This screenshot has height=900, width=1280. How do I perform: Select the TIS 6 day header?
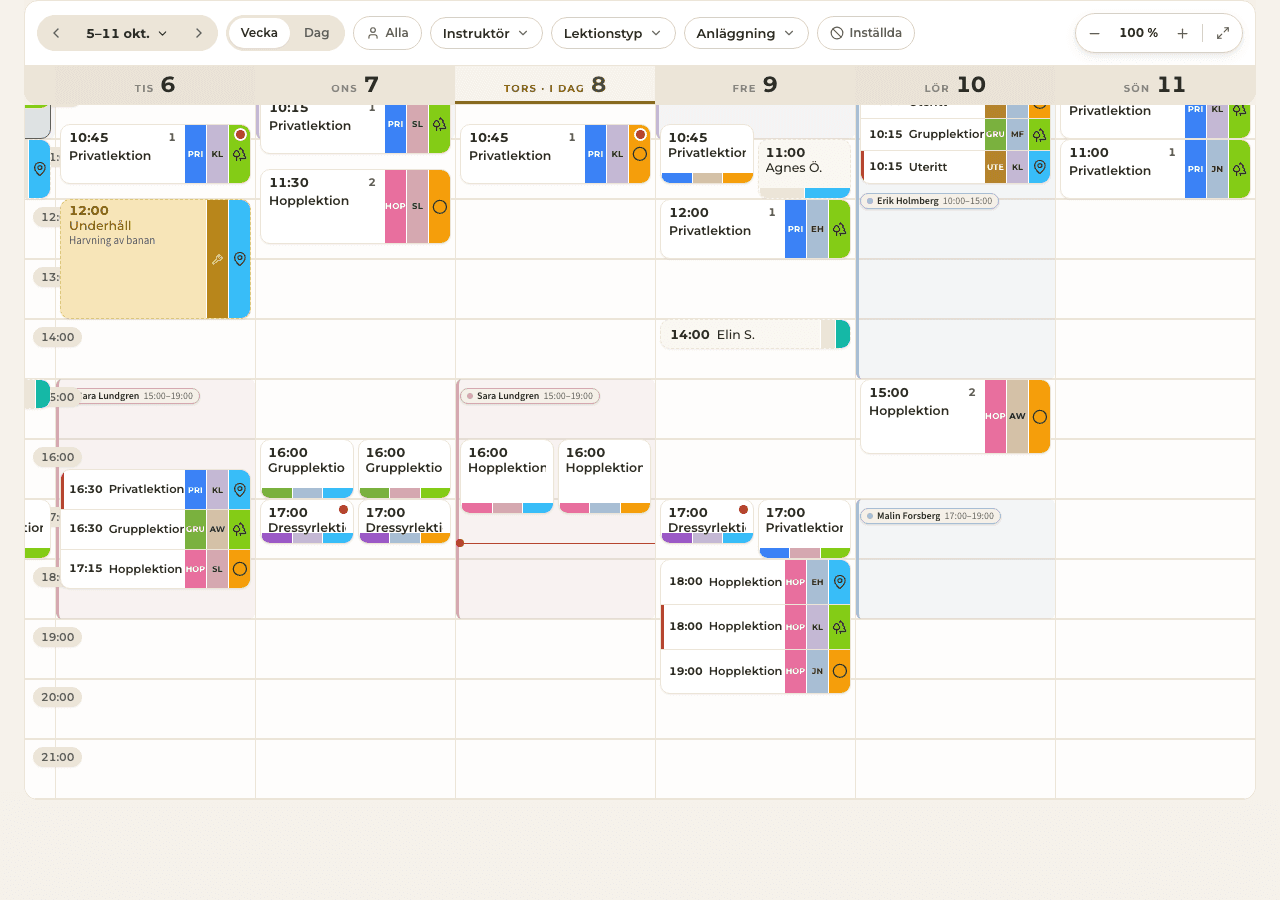pos(155,85)
